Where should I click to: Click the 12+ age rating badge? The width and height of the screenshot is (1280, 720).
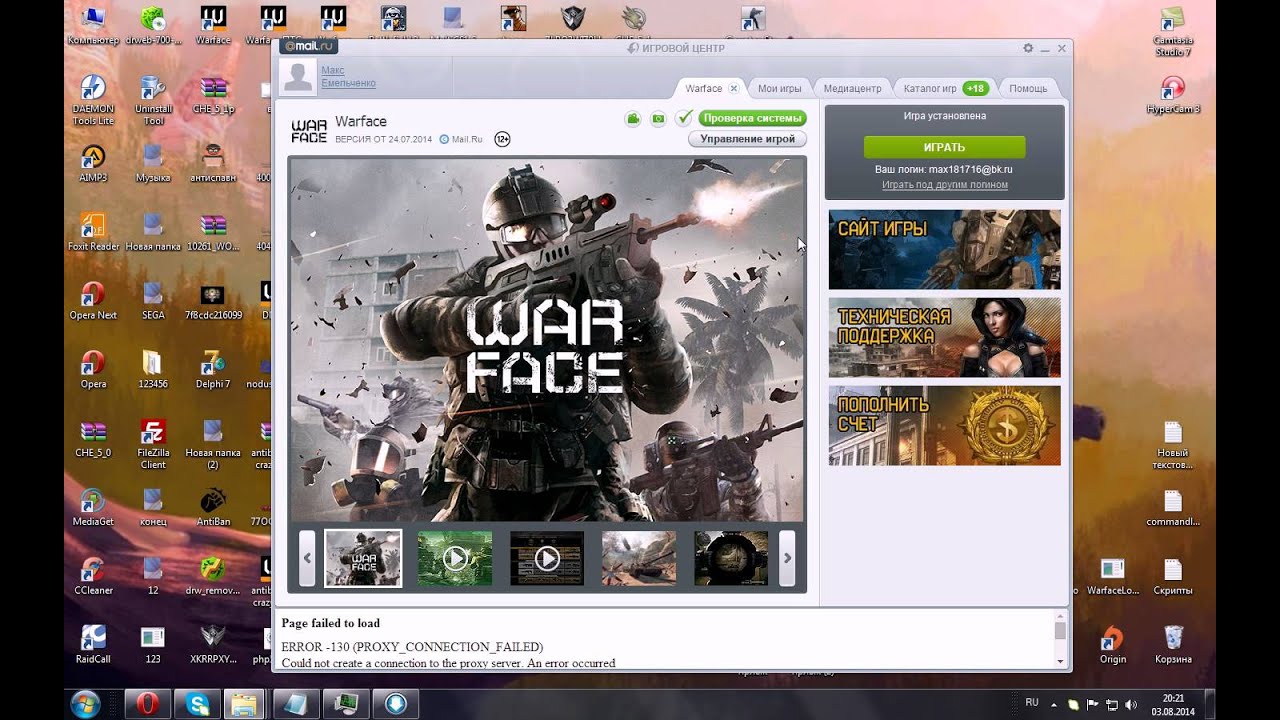click(502, 139)
